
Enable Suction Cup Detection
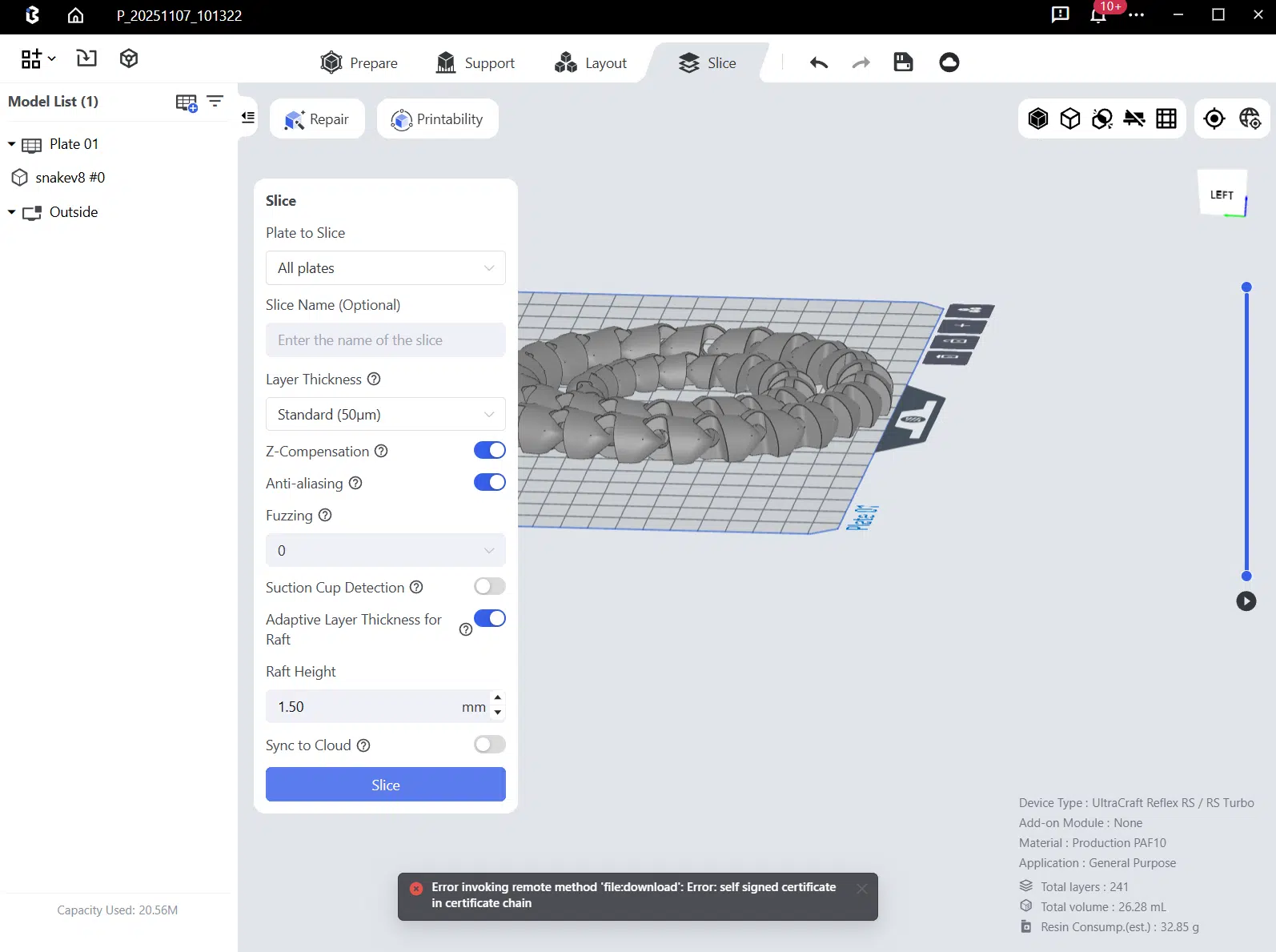pos(489,587)
